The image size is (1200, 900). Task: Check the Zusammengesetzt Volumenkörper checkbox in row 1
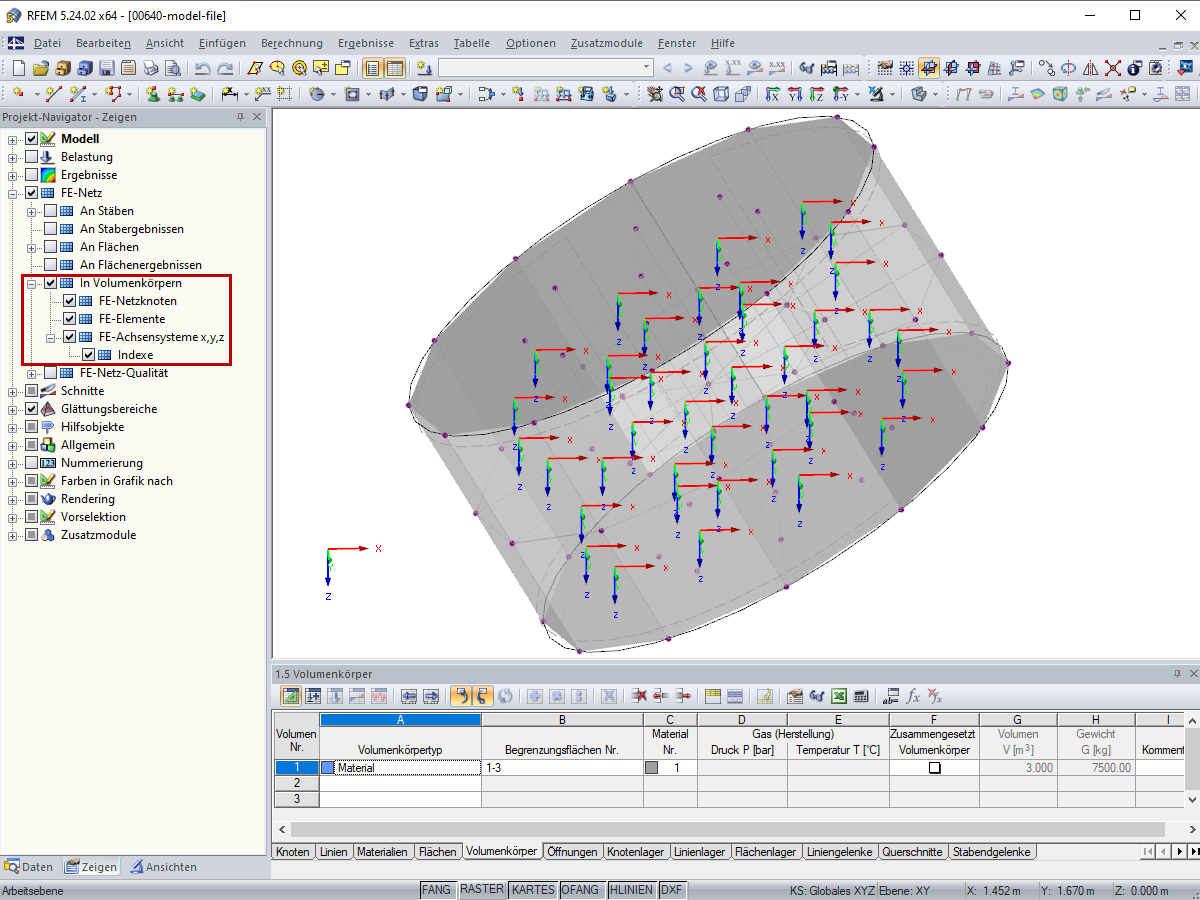tap(935, 768)
